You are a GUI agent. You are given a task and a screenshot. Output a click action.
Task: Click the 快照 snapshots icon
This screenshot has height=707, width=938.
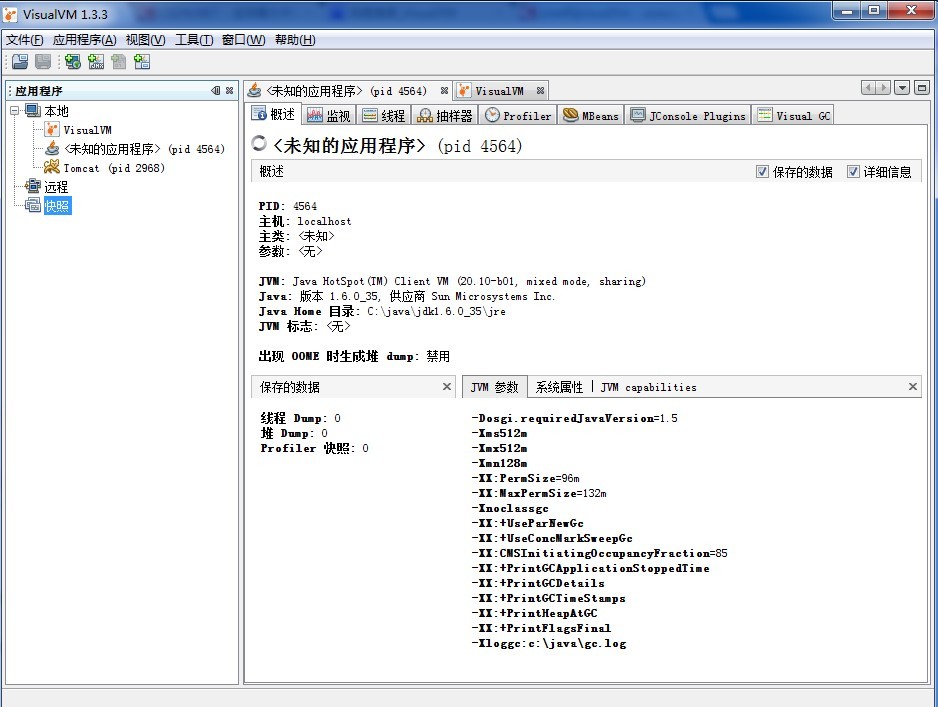(x=33, y=205)
